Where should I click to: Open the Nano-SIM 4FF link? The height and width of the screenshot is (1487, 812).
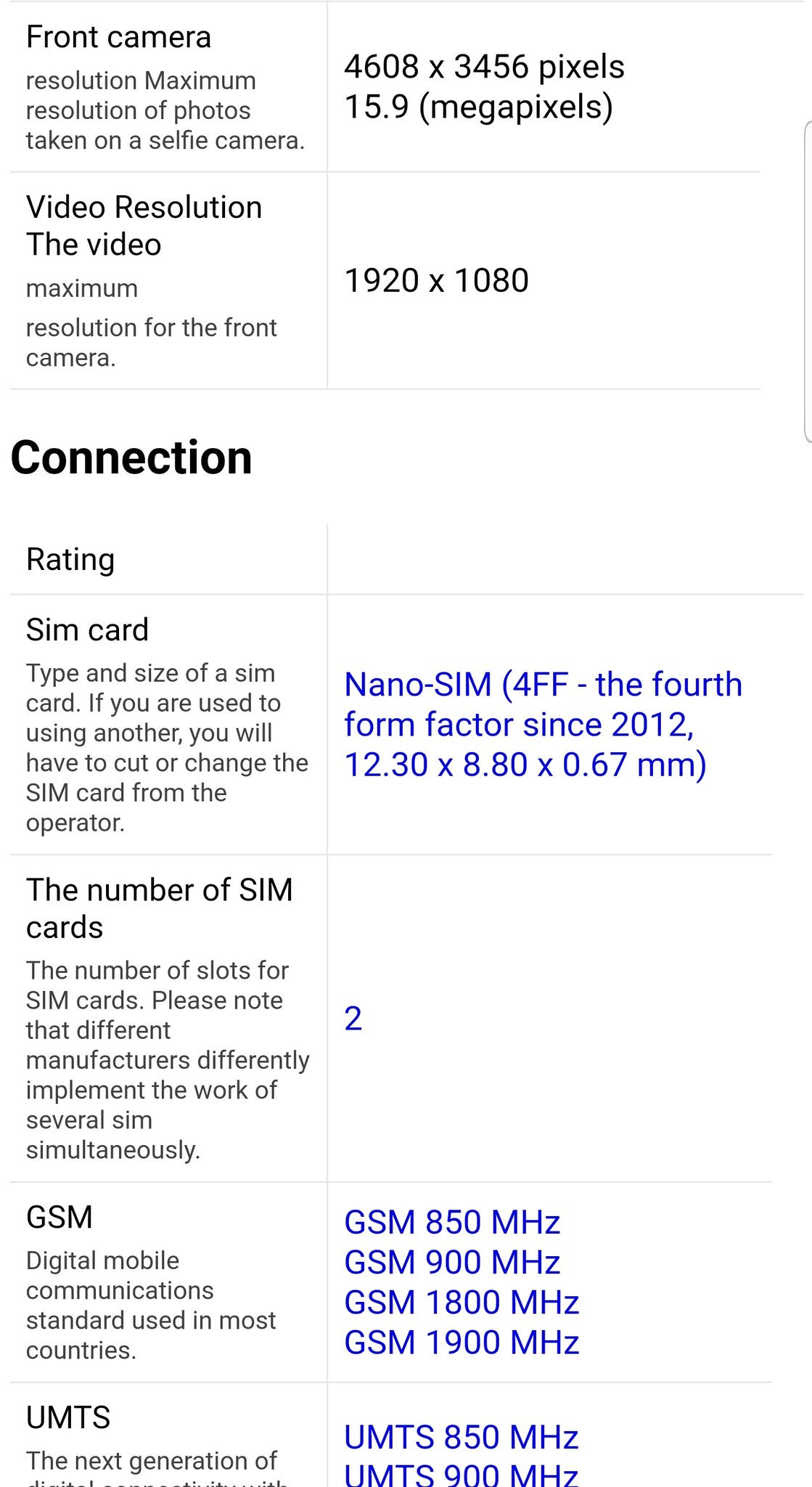(542, 724)
